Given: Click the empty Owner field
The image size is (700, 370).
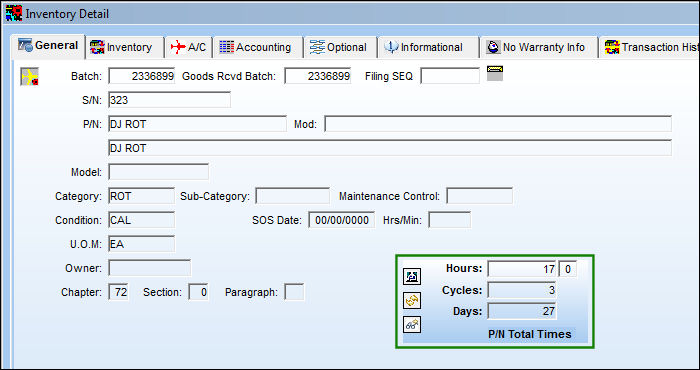Looking at the screenshot, I should coord(150,268).
